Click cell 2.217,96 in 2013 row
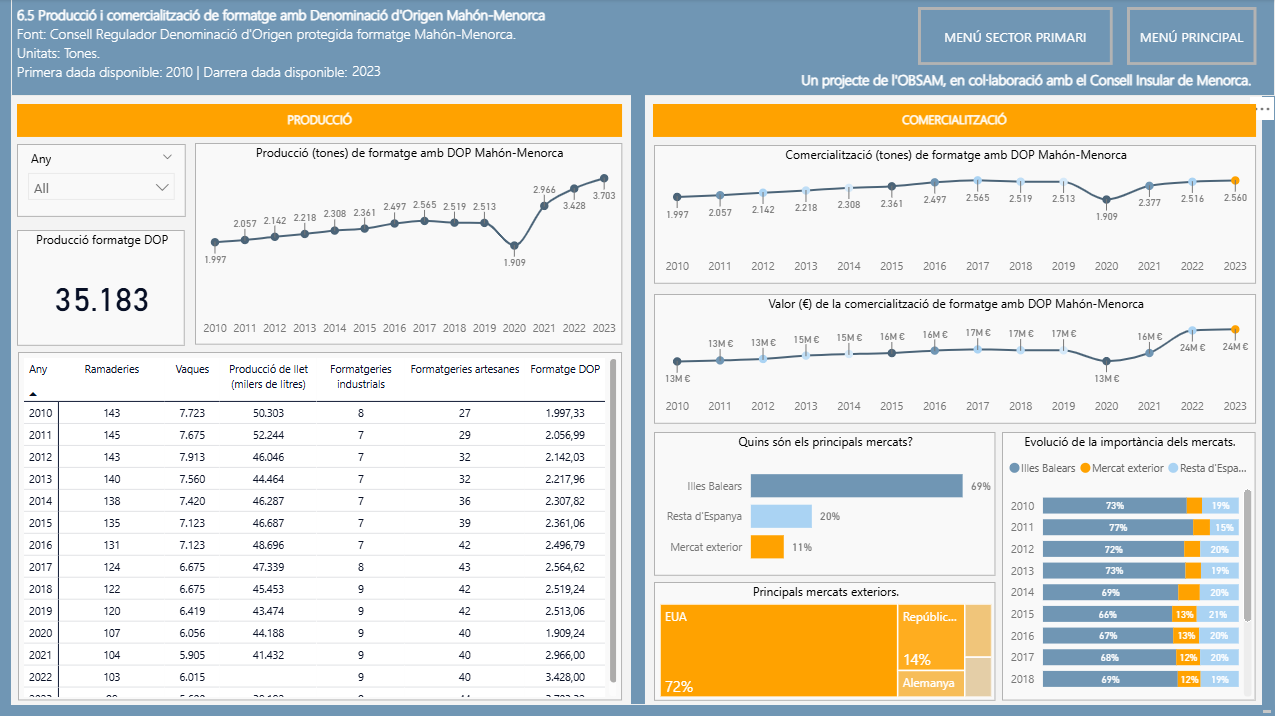1275x716 pixels. click(x=565, y=479)
